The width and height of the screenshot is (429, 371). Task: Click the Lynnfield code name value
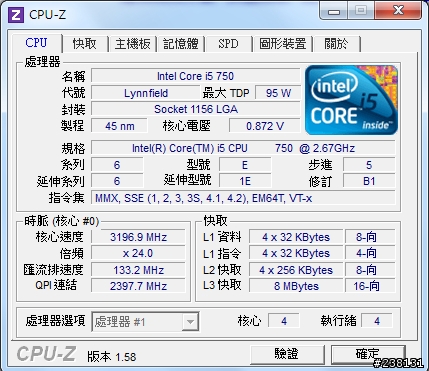pos(146,93)
